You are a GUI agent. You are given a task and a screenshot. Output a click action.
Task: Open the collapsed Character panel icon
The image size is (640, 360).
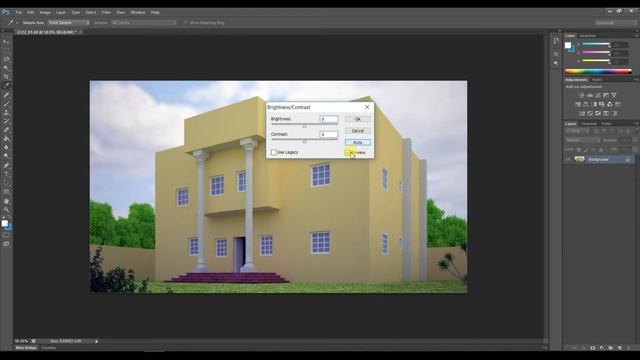(x=556, y=54)
